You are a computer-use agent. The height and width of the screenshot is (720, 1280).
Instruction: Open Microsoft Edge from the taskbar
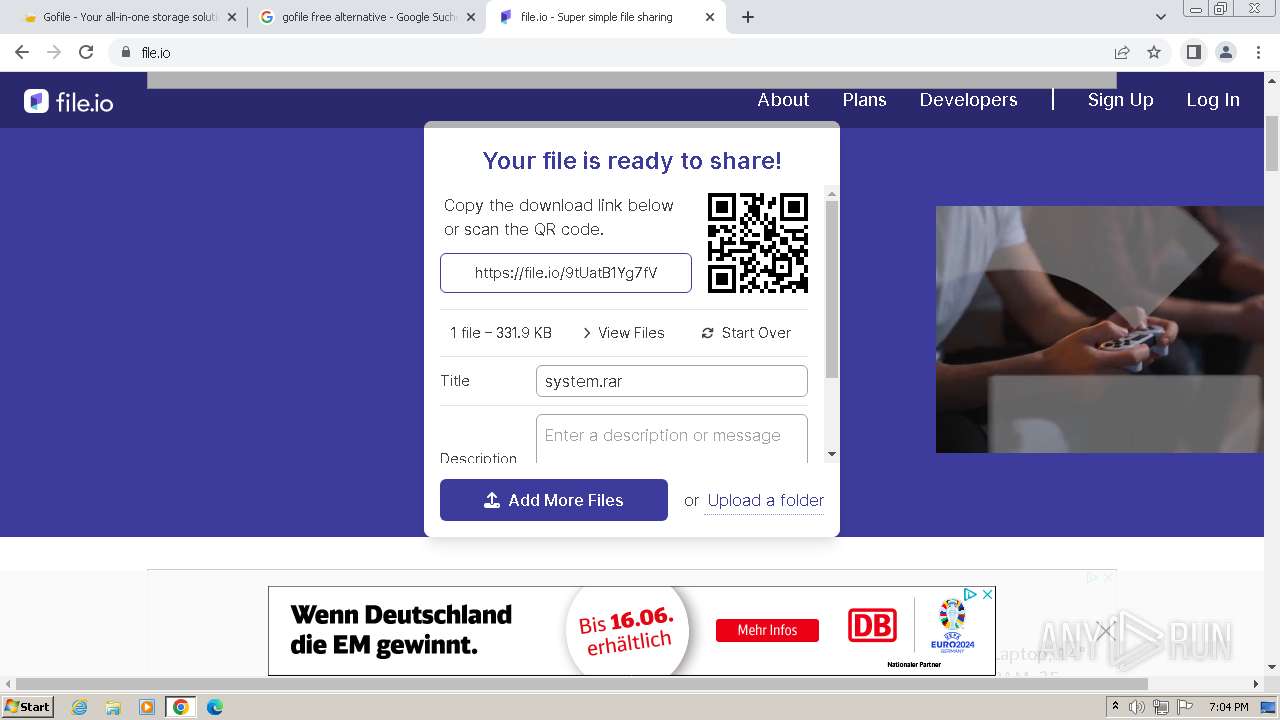click(x=214, y=707)
